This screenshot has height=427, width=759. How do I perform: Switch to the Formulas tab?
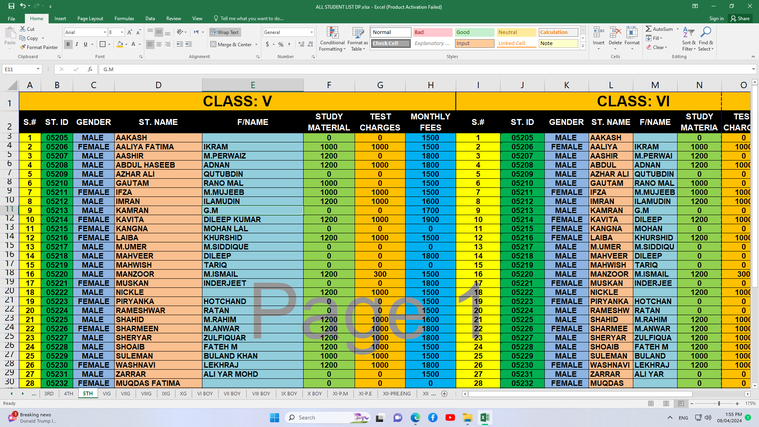[x=124, y=18]
